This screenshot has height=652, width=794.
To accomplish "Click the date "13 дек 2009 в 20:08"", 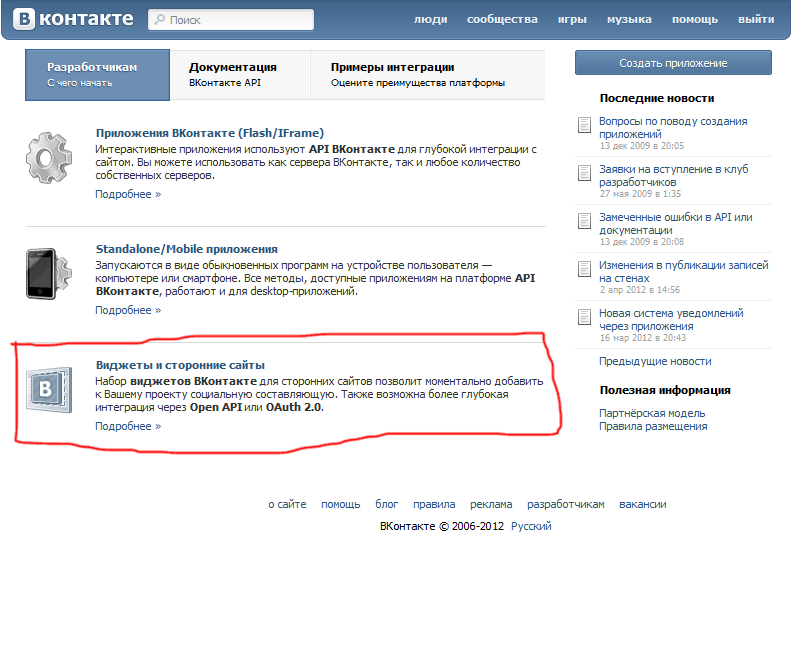I will point(642,242).
